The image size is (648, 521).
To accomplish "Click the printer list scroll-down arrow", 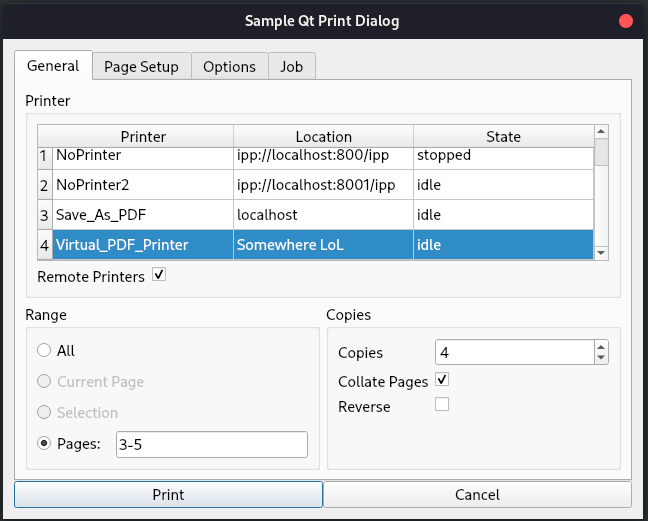I will click(x=601, y=252).
